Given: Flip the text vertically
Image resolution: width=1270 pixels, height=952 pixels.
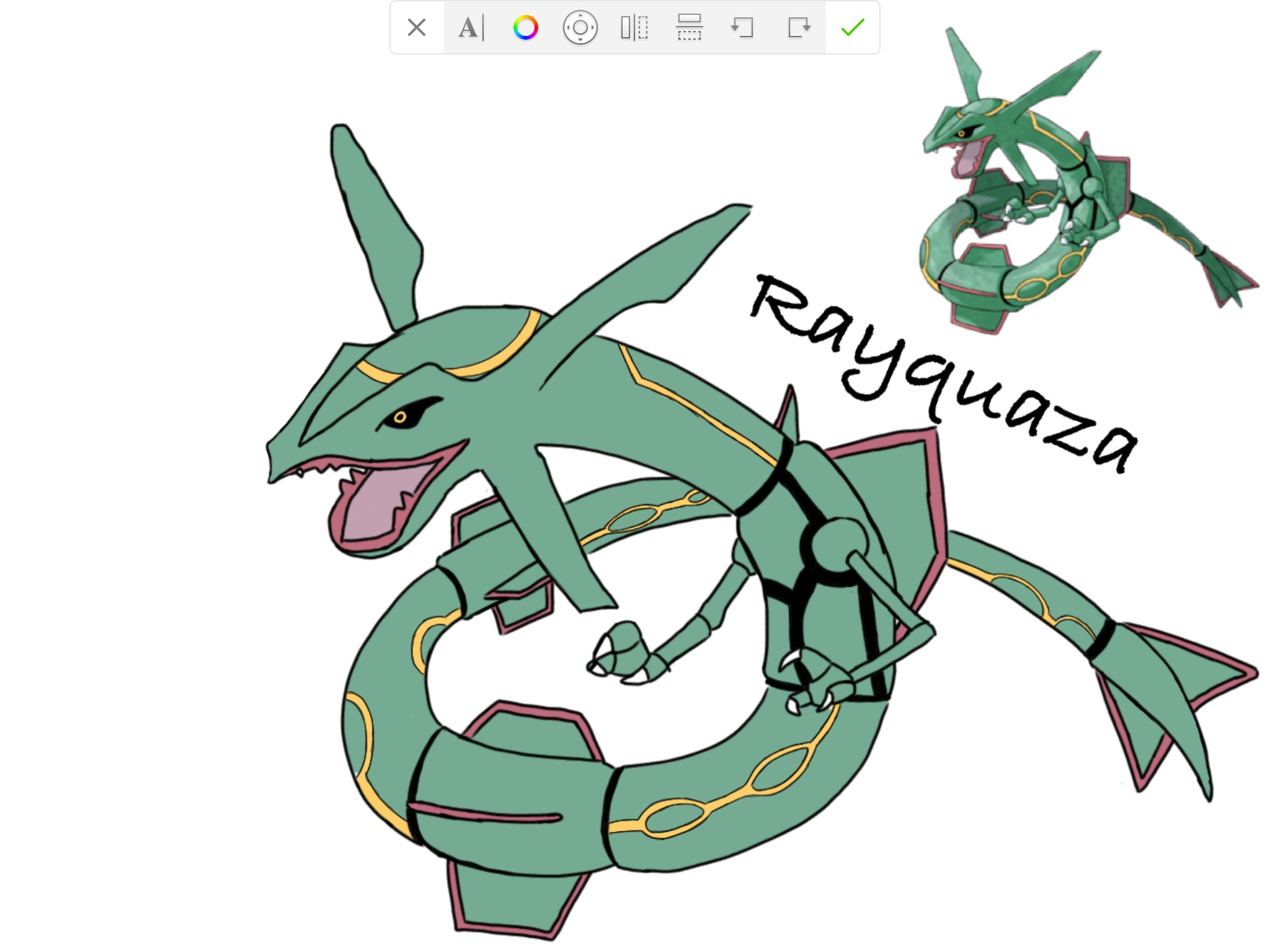Looking at the screenshot, I should point(689,27).
